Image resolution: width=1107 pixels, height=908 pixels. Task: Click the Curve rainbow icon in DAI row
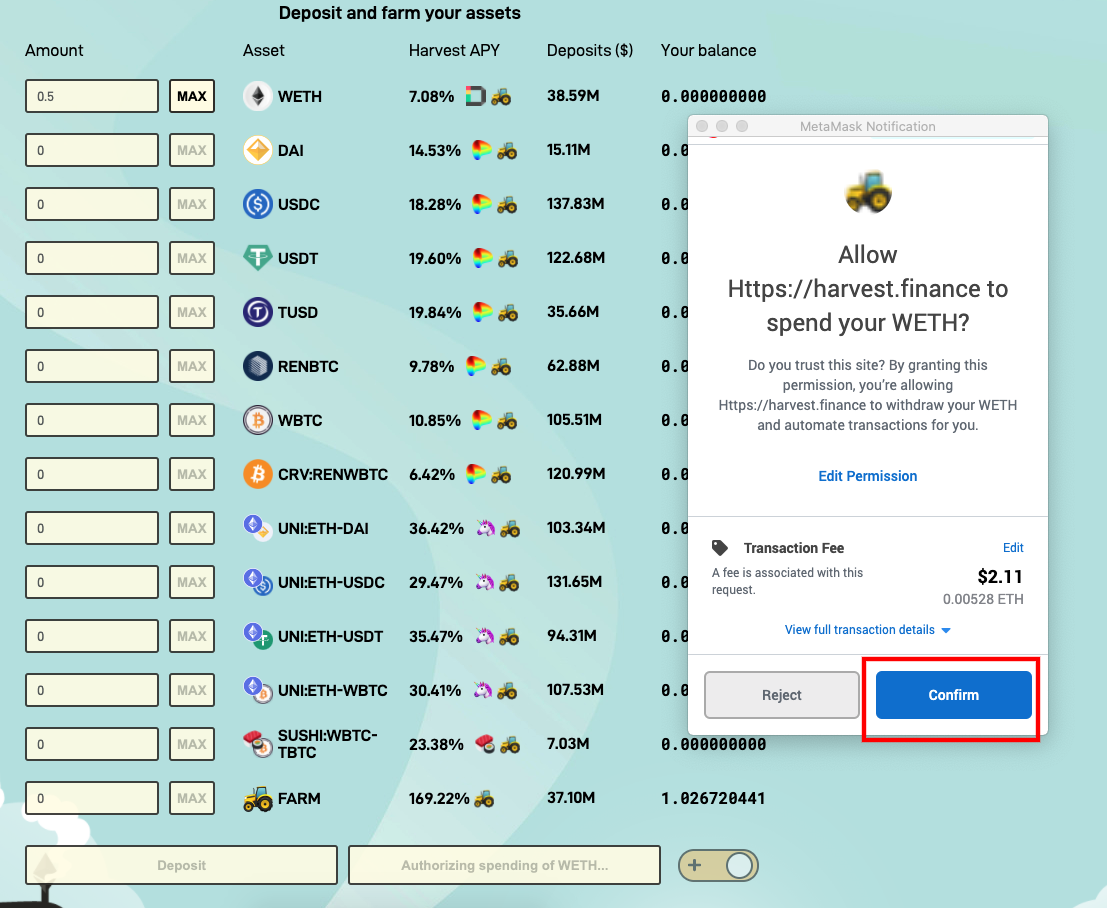pyautogui.click(x=481, y=150)
